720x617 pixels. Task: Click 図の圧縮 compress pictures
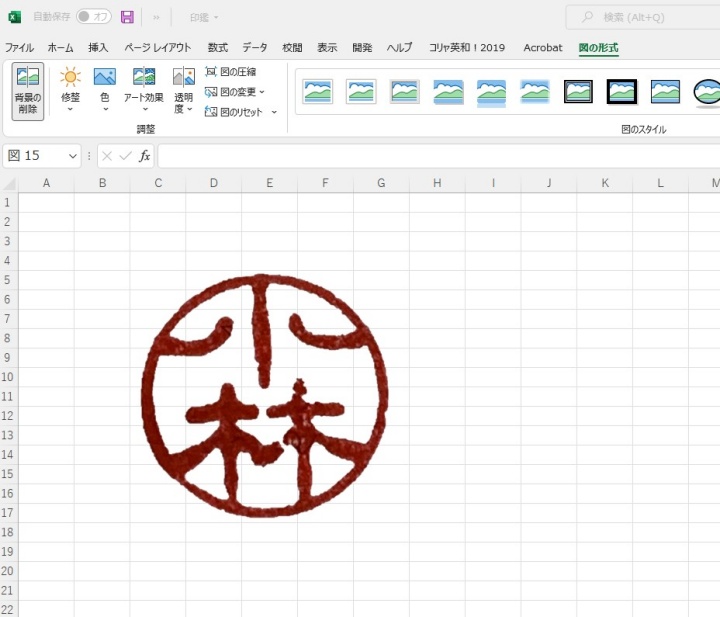click(231, 72)
